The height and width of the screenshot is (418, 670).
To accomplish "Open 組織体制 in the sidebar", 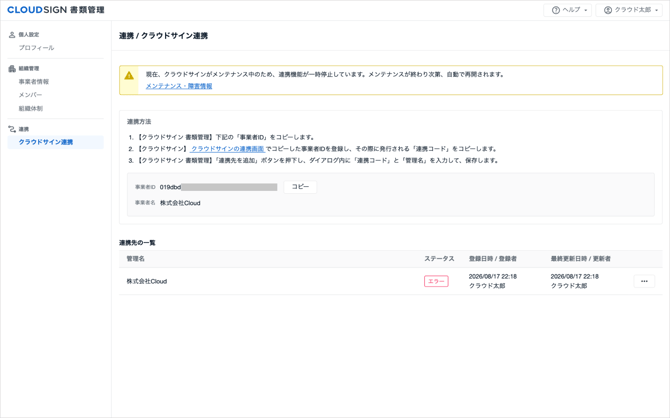I will pos(31,109).
